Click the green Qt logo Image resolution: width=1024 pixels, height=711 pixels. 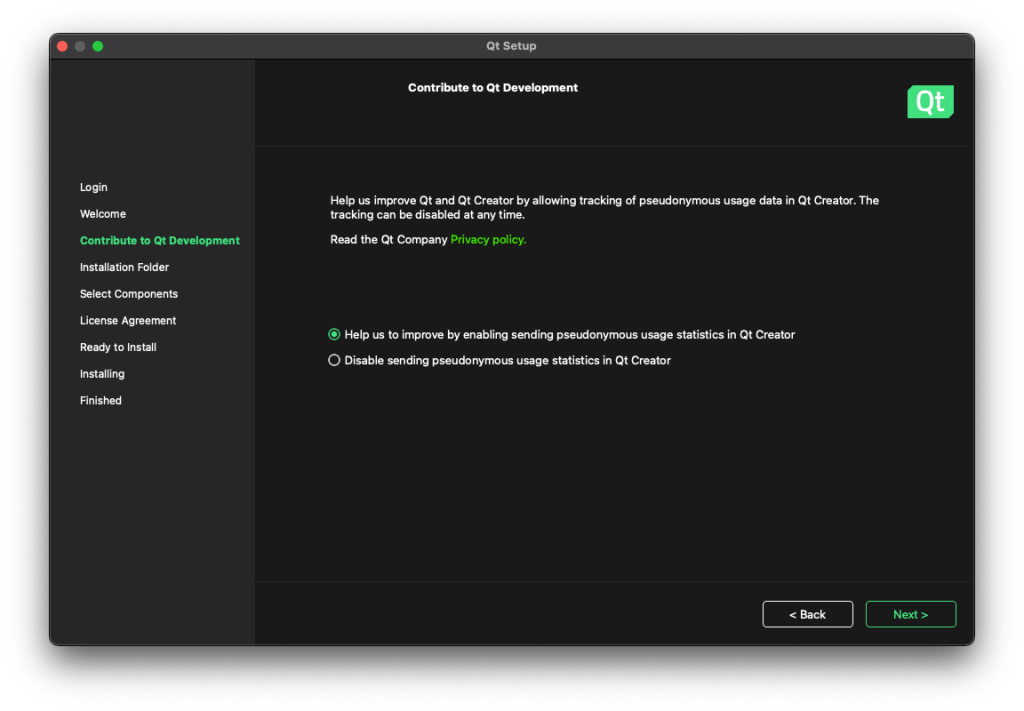click(930, 102)
